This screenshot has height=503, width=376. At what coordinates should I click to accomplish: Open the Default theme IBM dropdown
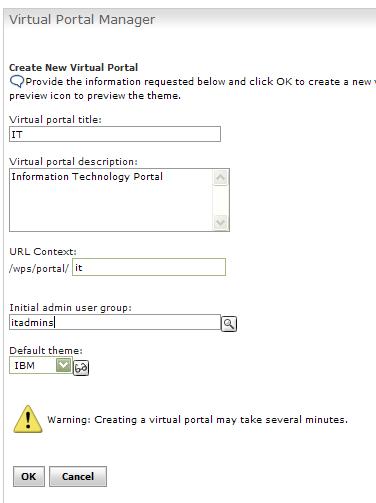point(41,365)
